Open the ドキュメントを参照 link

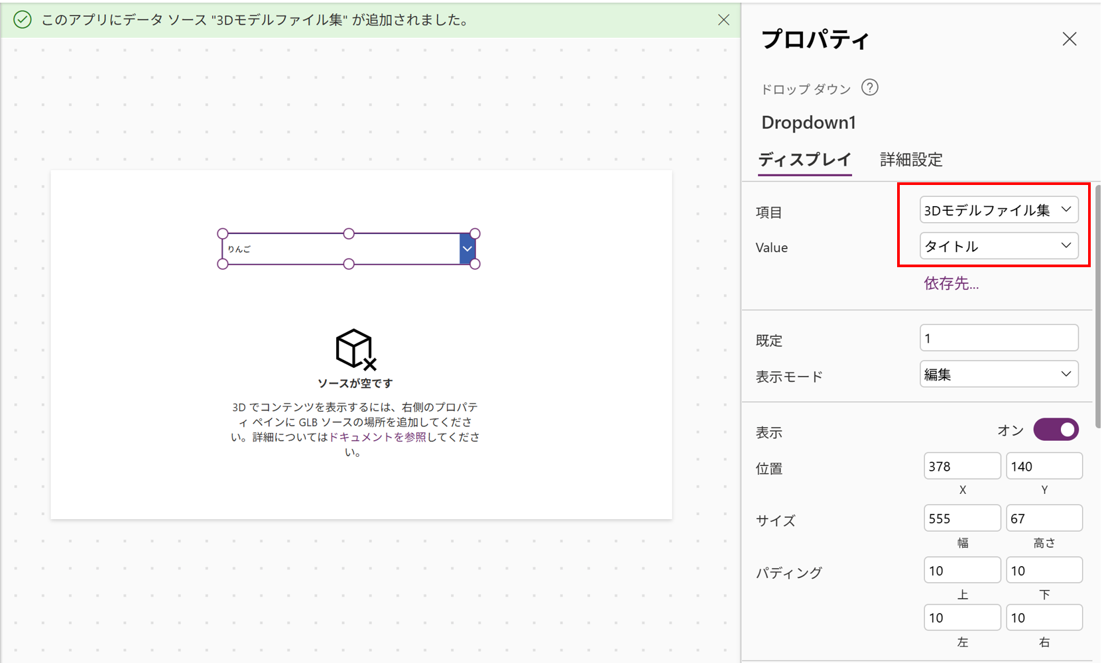click(x=377, y=437)
